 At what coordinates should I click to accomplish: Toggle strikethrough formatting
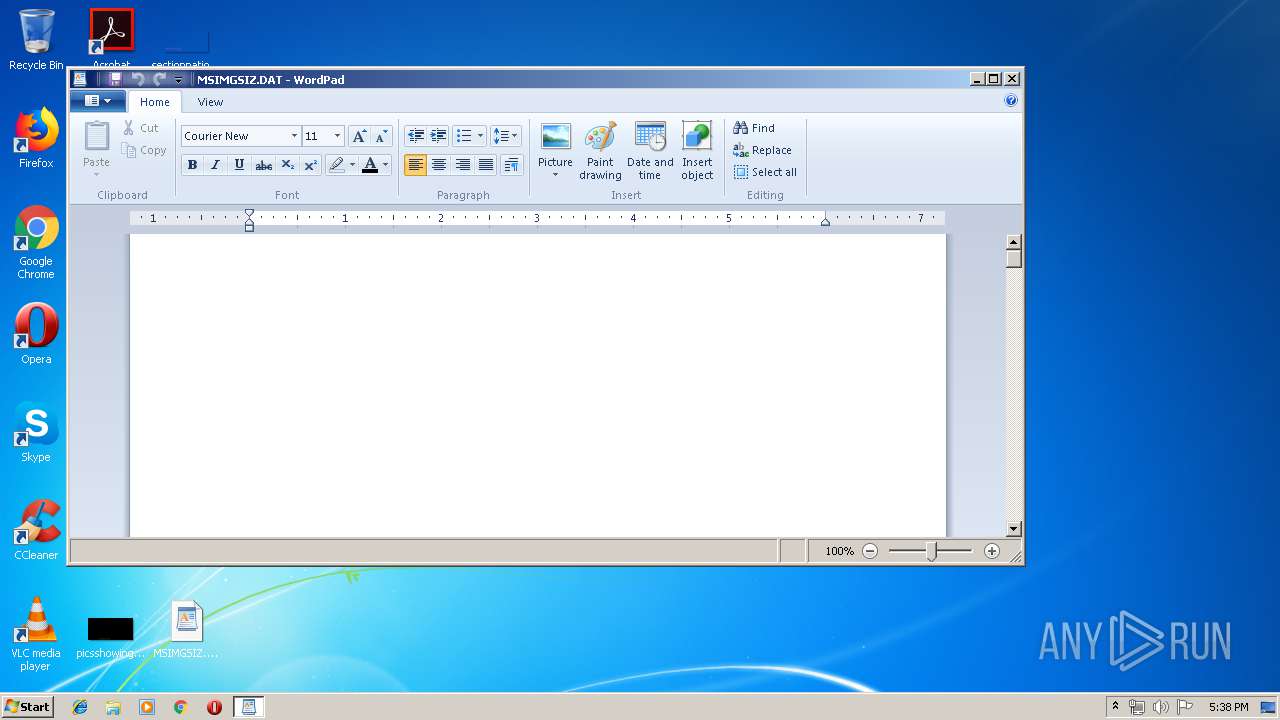(x=263, y=165)
